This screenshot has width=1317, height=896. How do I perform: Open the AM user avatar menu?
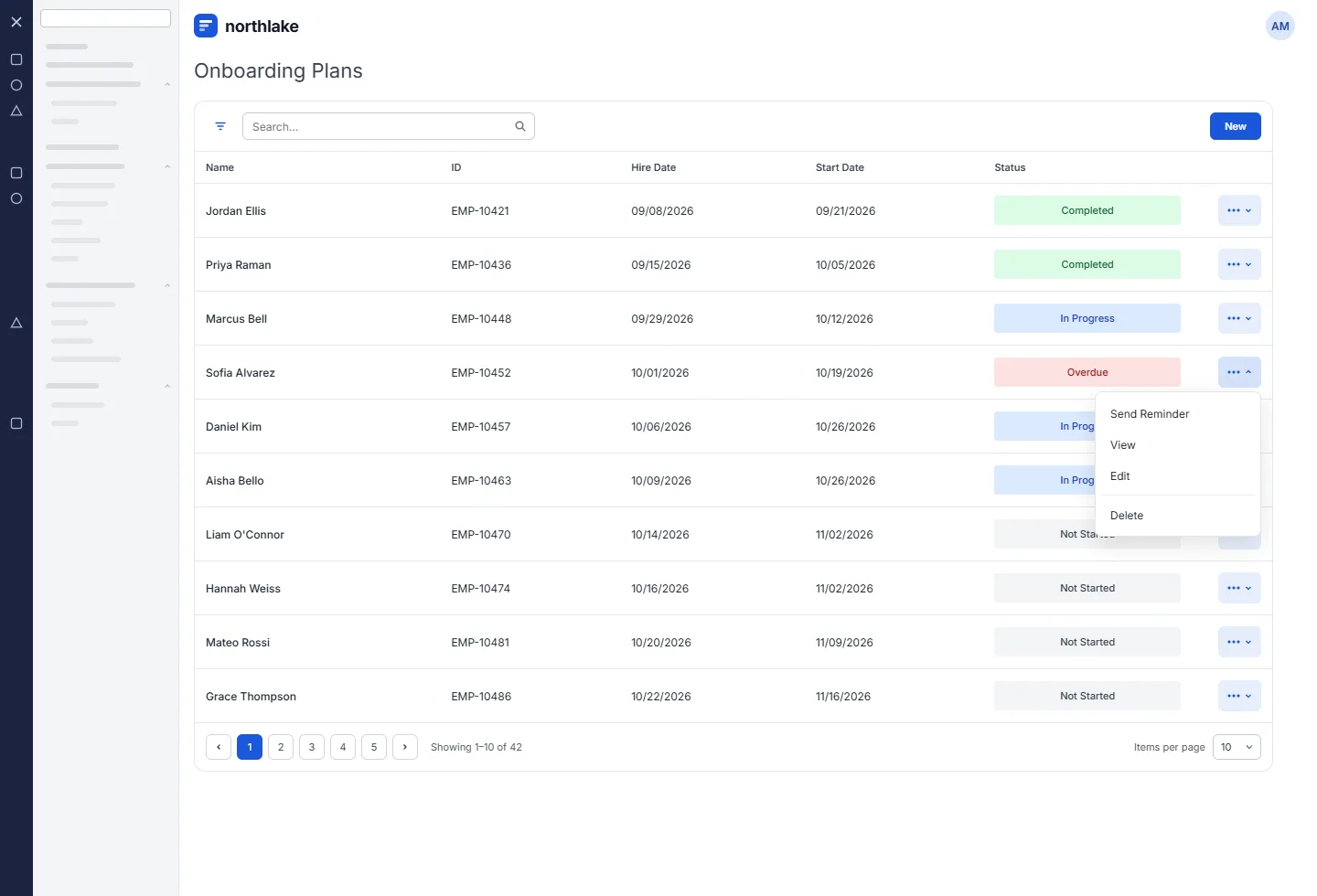tap(1280, 26)
